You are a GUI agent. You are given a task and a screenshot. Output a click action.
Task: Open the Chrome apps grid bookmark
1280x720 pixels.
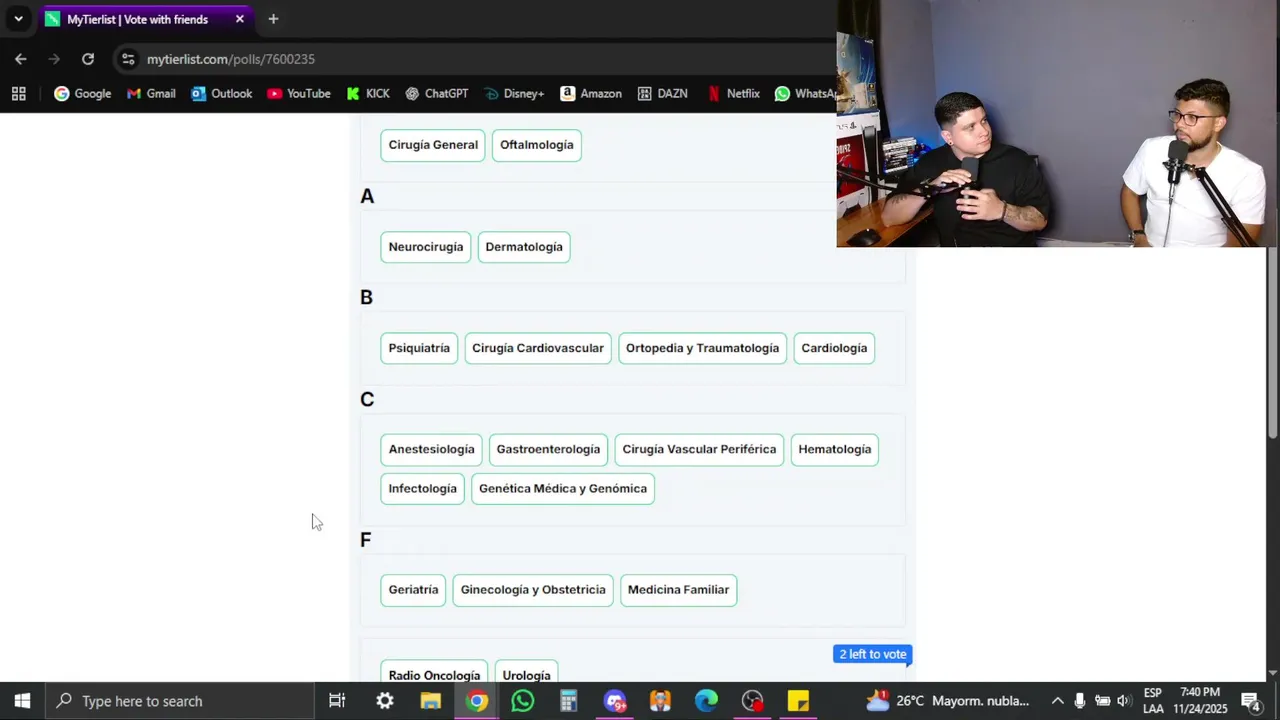coord(18,93)
